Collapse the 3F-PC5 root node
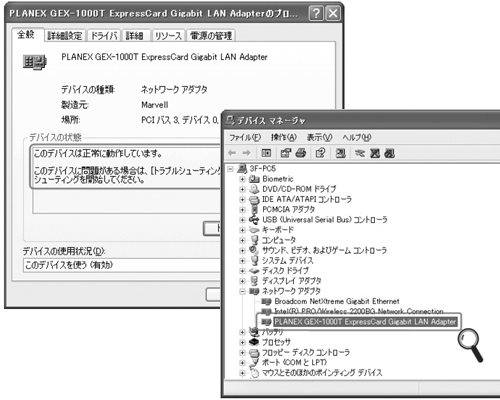The width and height of the screenshot is (500, 400). [x=230, y=169]
